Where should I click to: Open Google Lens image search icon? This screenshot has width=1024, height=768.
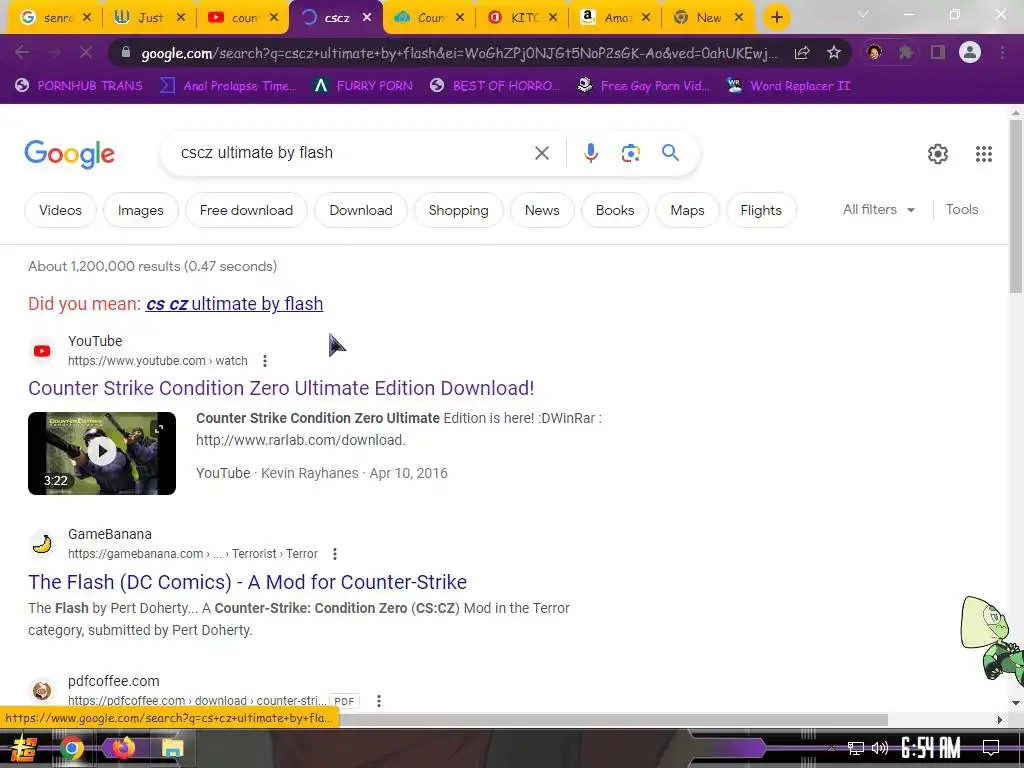click(630, 153)
